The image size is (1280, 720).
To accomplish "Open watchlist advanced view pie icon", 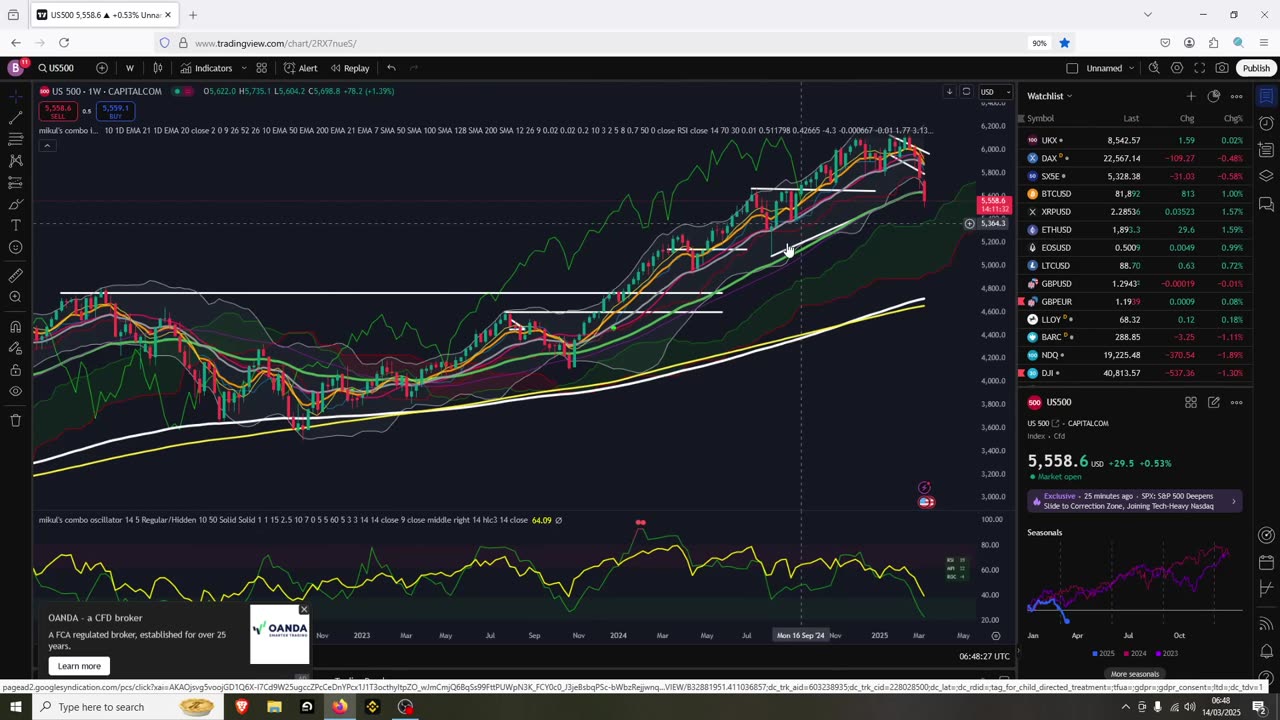I will [x=1213, y=96].
